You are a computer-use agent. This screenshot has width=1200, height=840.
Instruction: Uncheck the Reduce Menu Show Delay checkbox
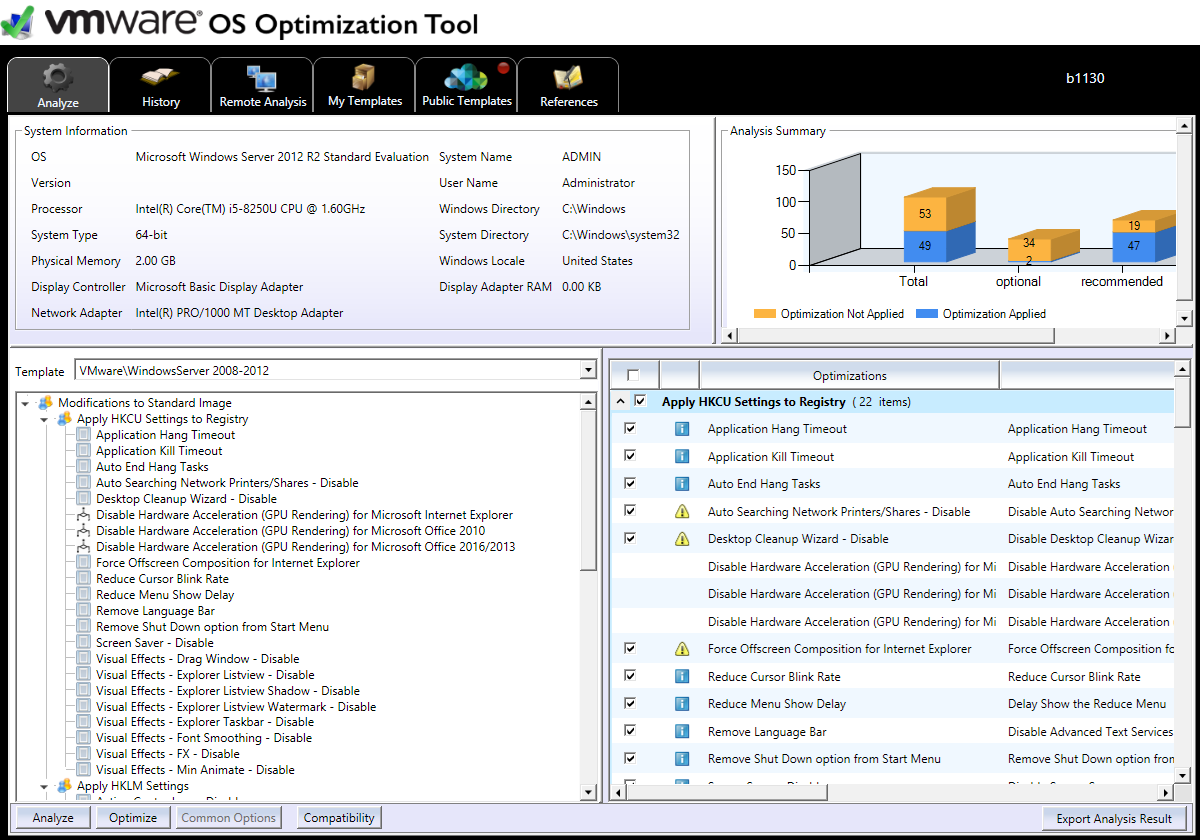tap(630, 703)
